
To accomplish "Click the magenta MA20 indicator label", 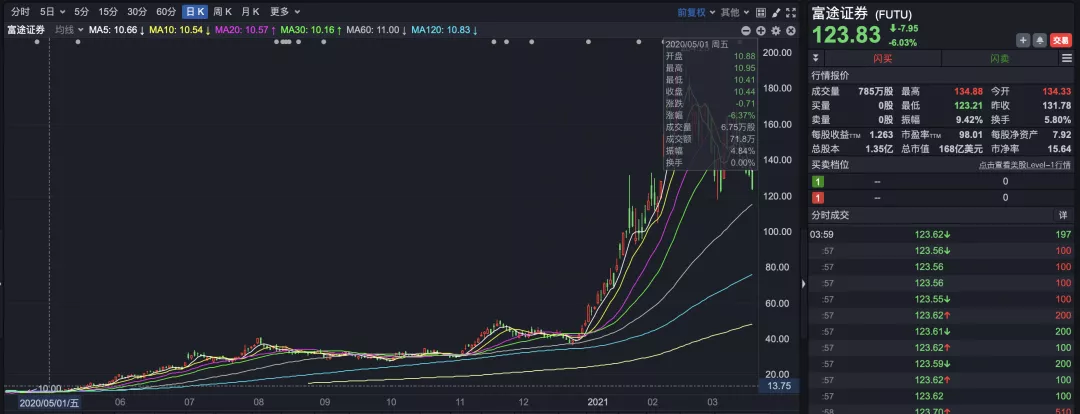I will coord(245,30).
